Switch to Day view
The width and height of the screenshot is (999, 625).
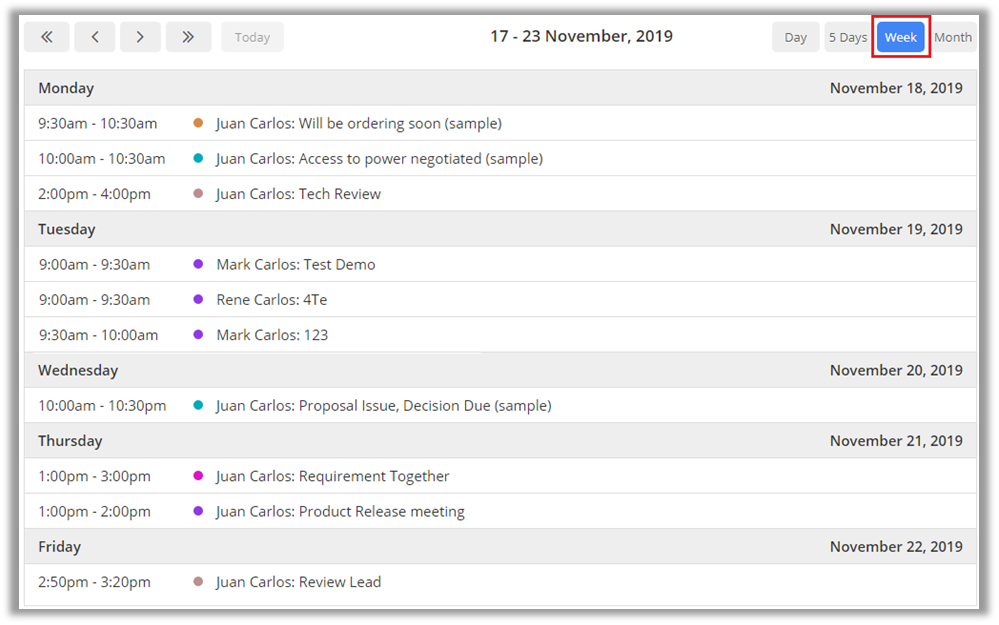(x=795, y=37)
